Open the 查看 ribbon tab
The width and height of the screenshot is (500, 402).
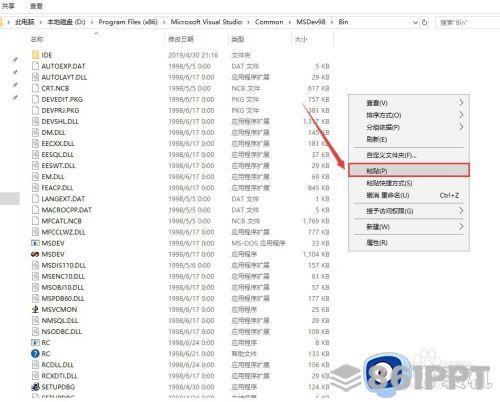[x=36, y=6]
